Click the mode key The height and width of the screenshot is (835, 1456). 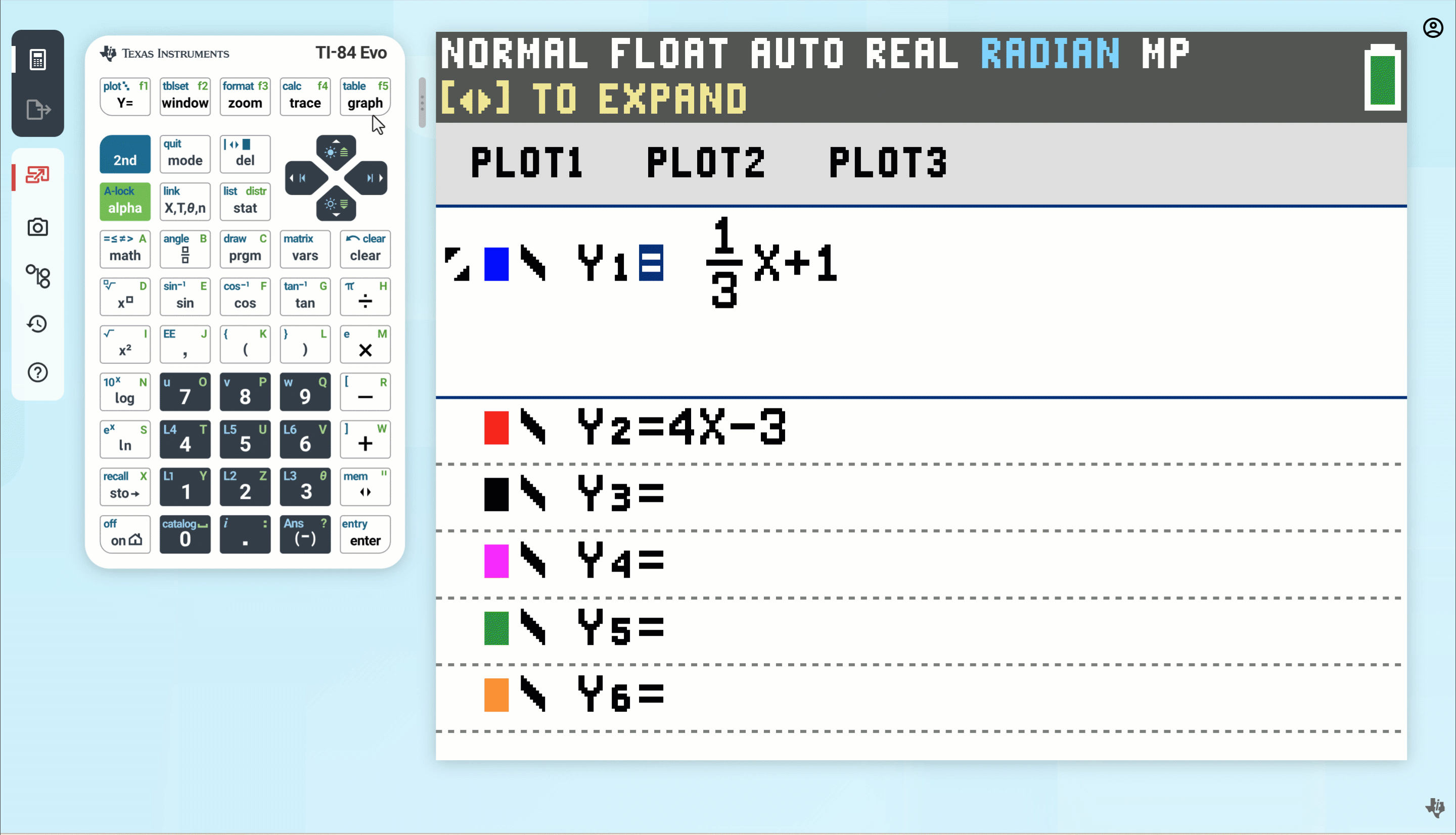coord(185,154)
